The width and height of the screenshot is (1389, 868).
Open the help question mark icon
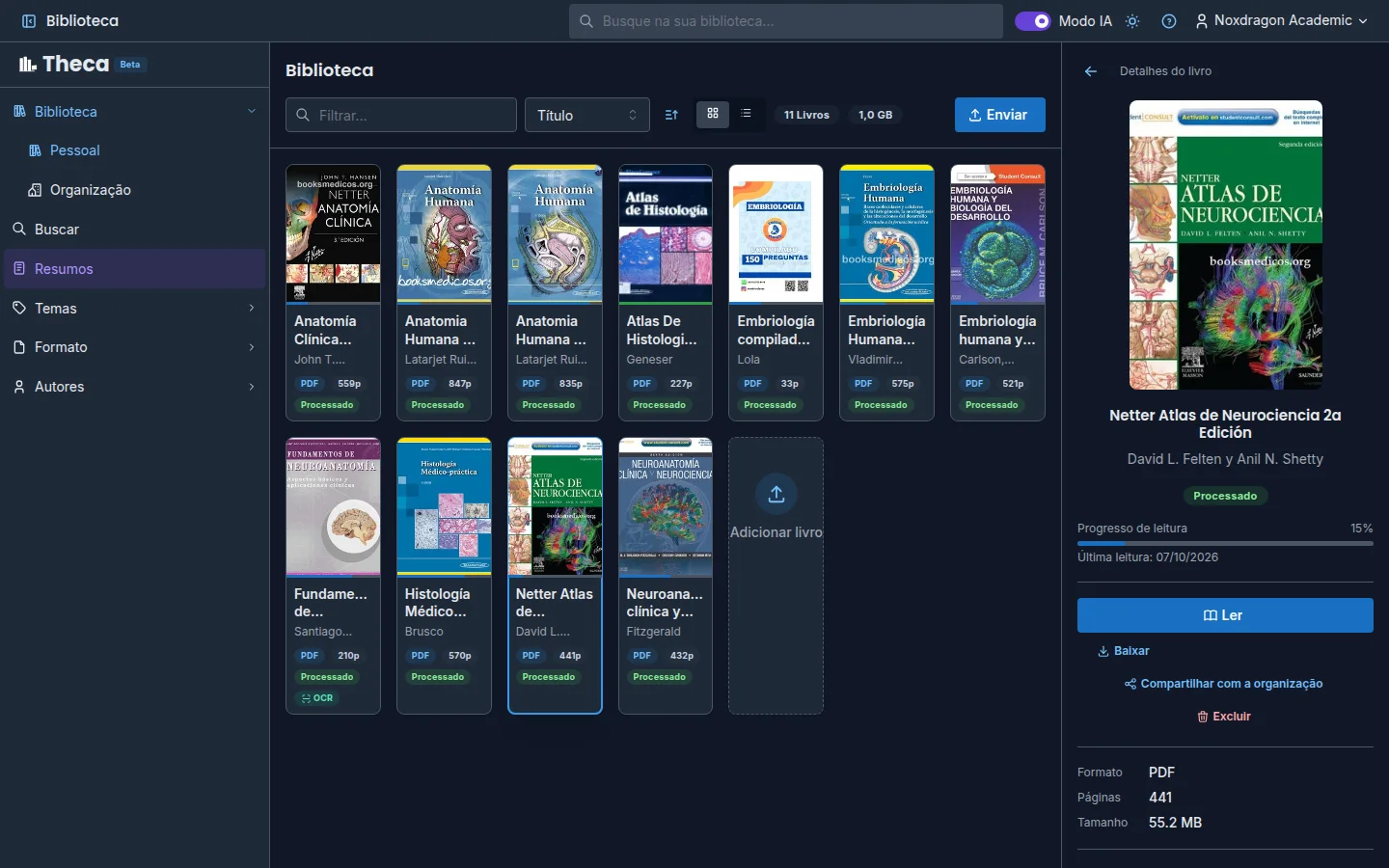pyautogui.click(x=1169, y=21)
